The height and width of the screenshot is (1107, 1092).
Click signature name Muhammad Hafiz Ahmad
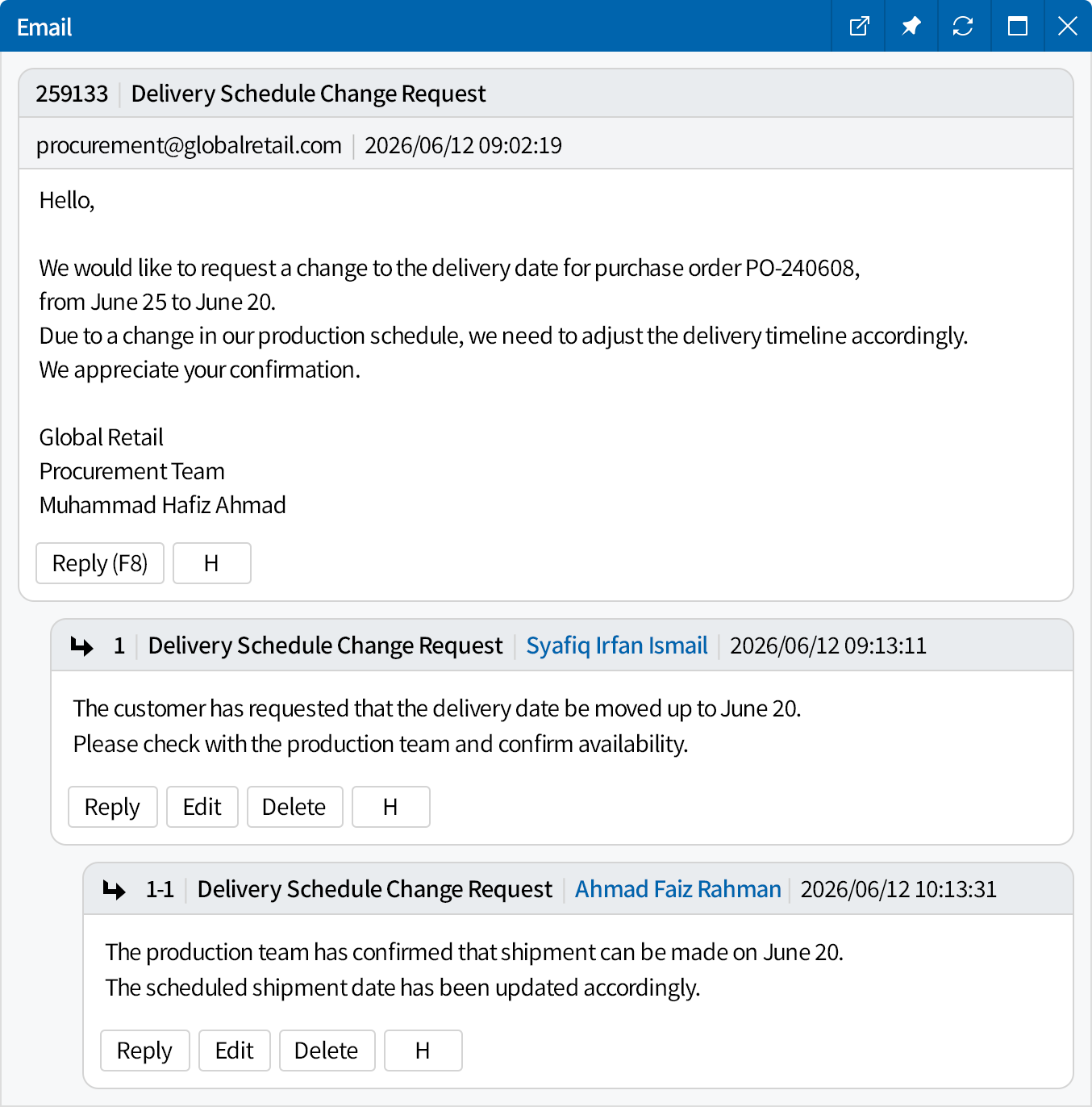pos(163,505)
